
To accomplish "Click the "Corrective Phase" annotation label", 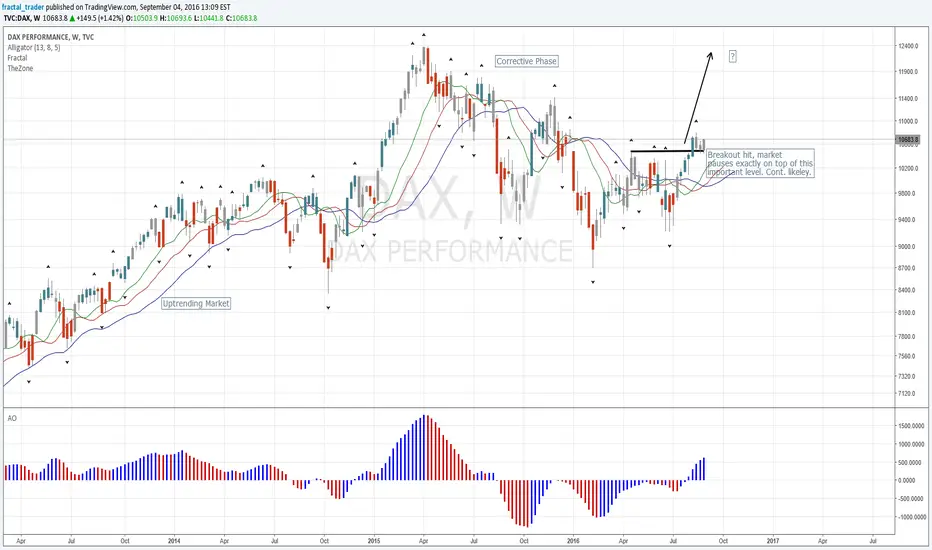I will point(527,61).
